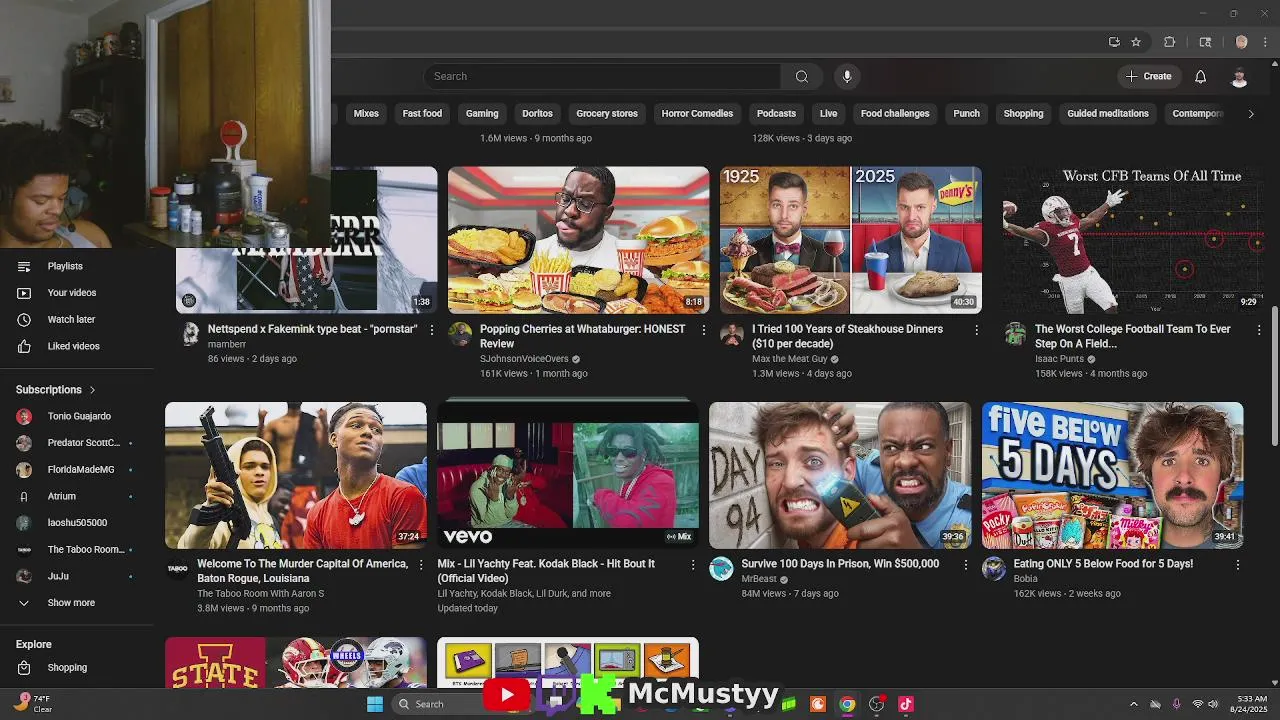
Task: Open Chrome extensions puzzle icon
Action: pos(1169,42)
